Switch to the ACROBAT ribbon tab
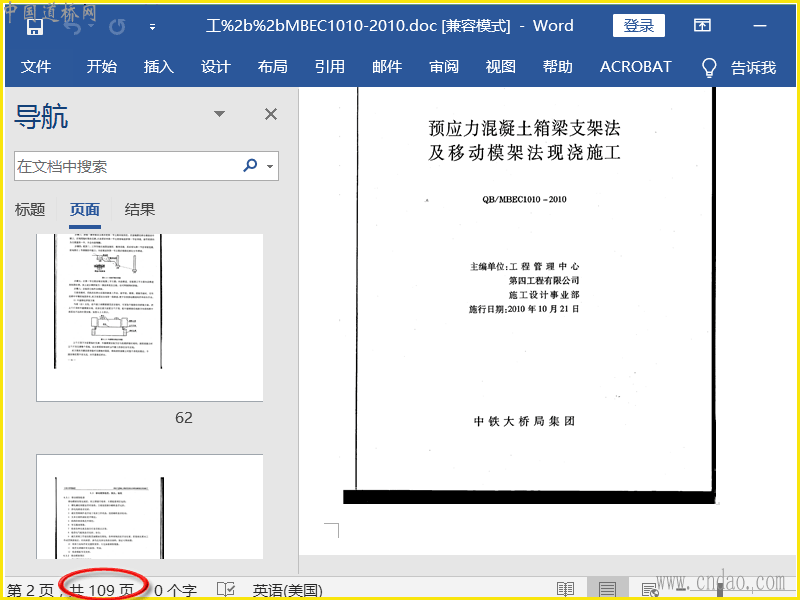 636,67
